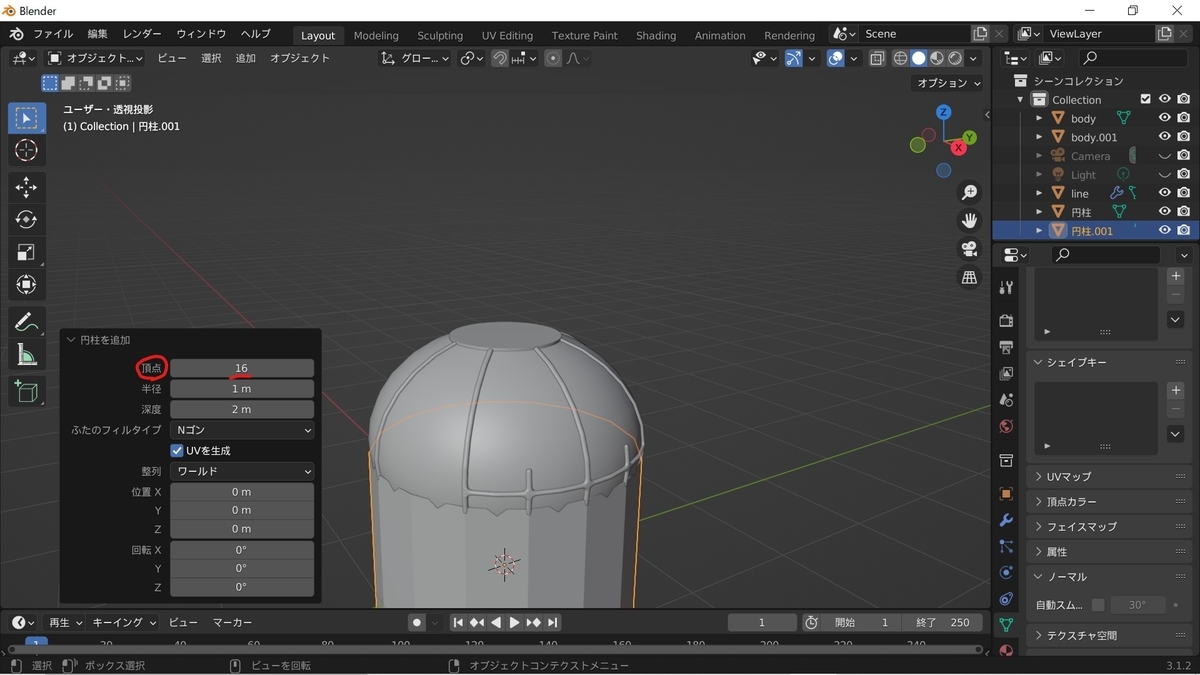Open Modifier properties tab
1200x675 pixels.
(1006, 520)
